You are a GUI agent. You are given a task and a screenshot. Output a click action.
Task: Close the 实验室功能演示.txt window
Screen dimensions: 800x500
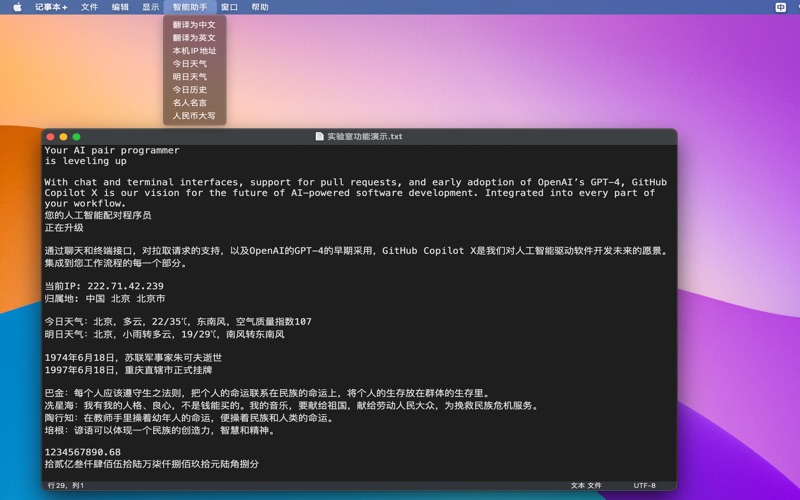pyautogui.click(x=50, y=137)
